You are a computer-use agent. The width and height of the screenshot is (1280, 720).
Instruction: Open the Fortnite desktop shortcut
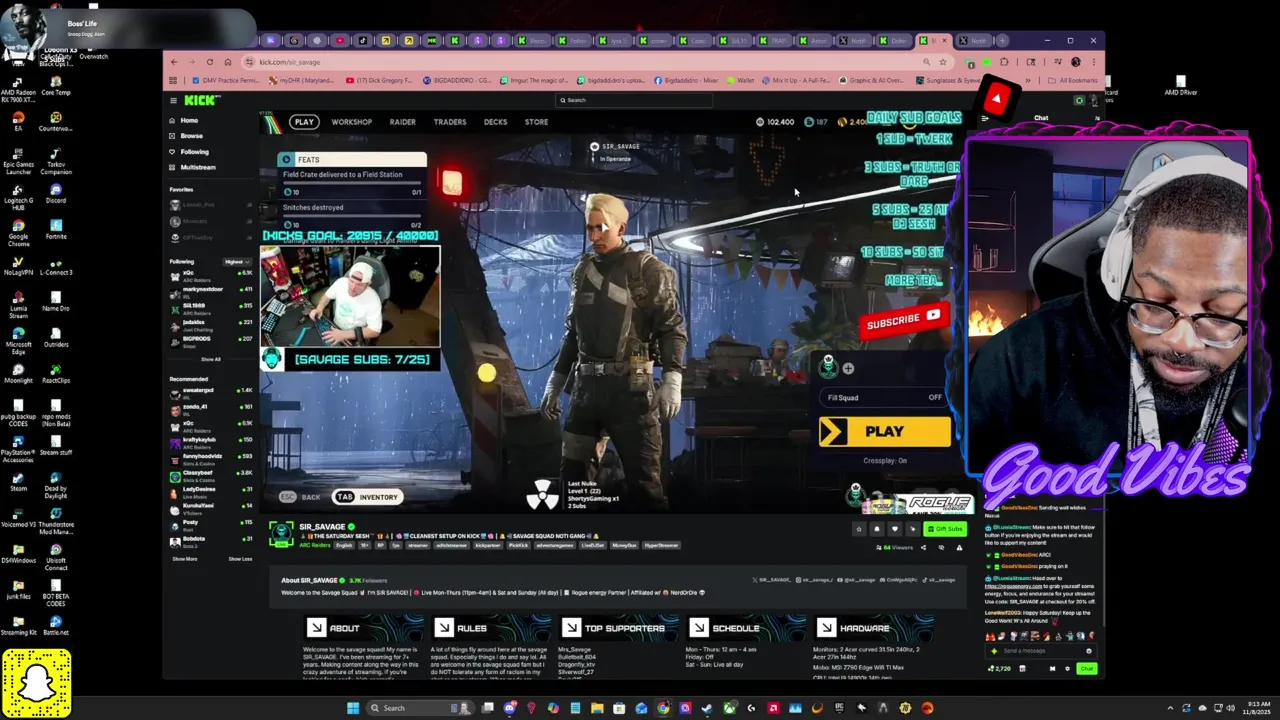pos(56,227)
